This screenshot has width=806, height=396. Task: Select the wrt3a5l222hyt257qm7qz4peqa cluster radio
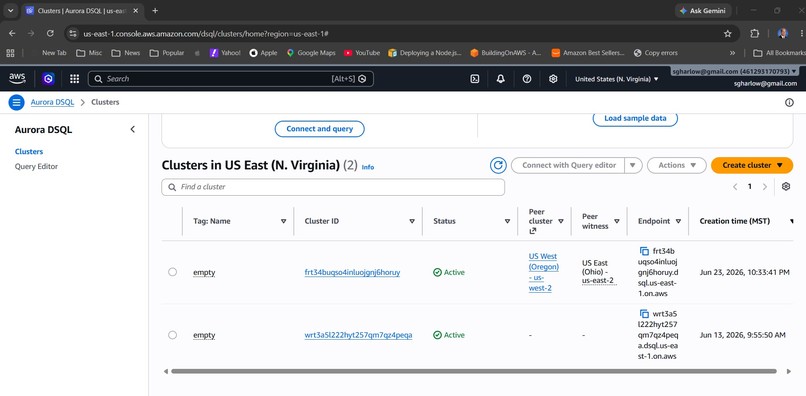click(x=172, y=335)
